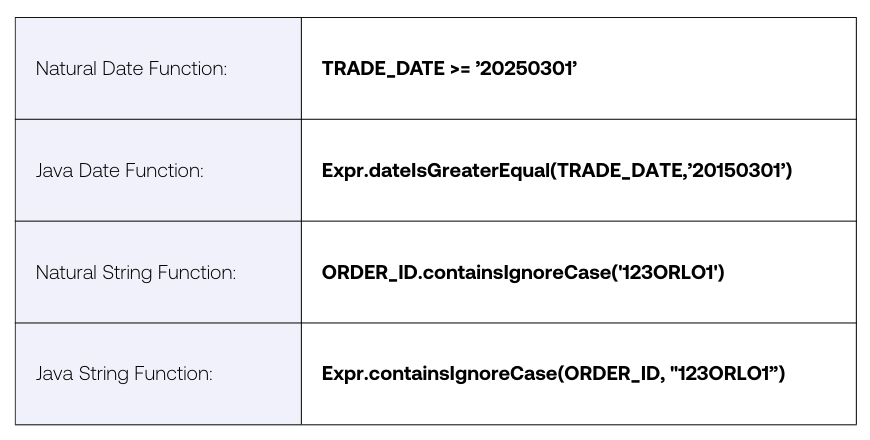Screen dimensions: 870x440
Task: Click the TRADE_DATE >= '20250301' expression
Action: [449, 68]
